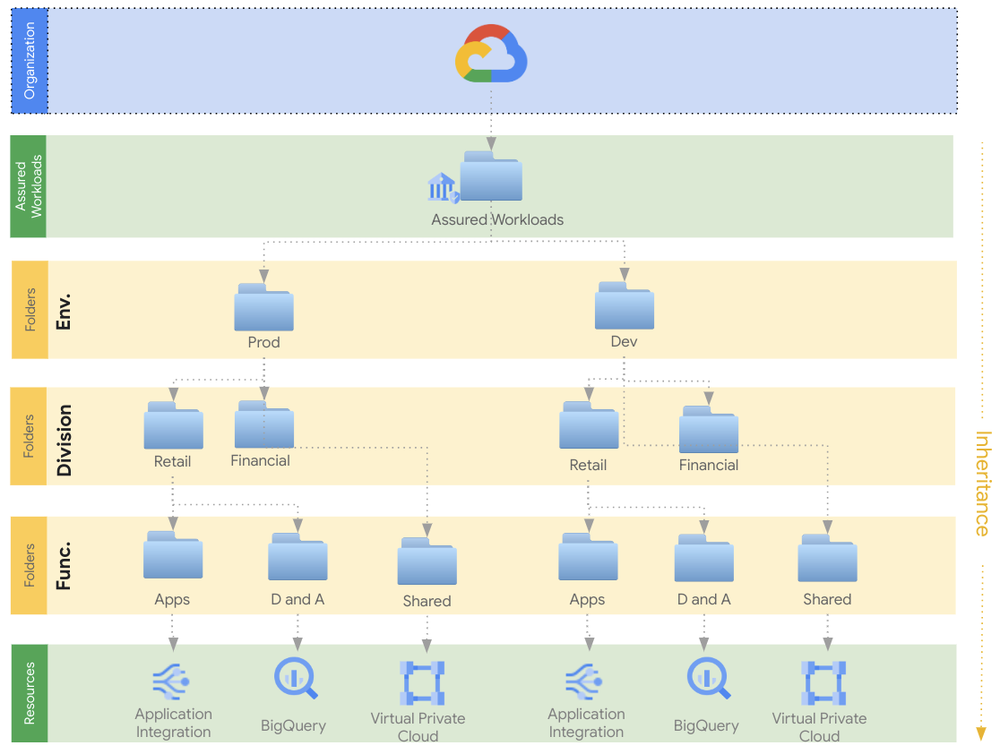Select the Assured Workloads icon
The image size is (1000, 754).
coord(487,178)
